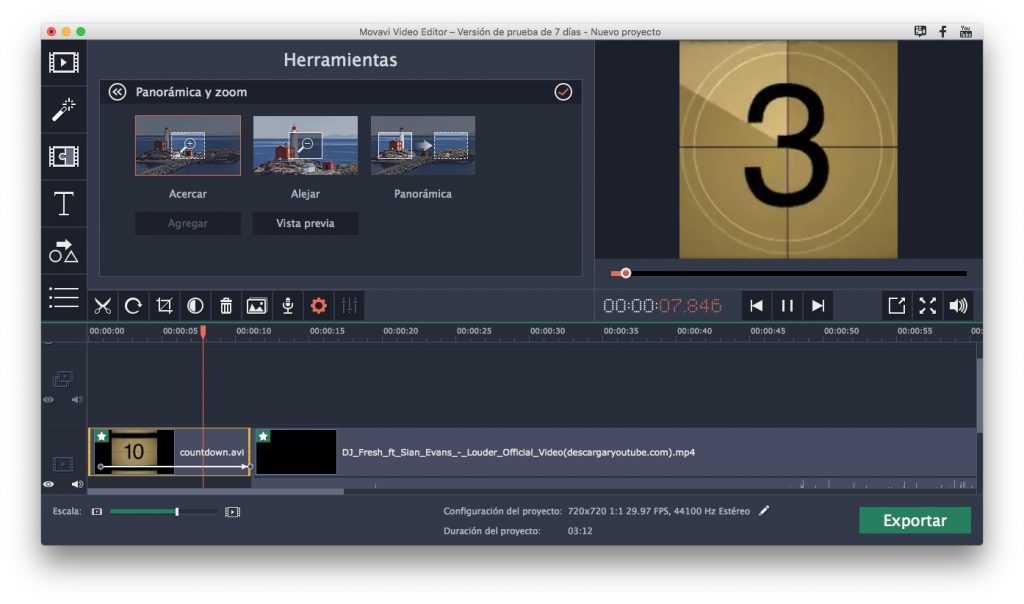Open the titles text tab

click(63, 204)
